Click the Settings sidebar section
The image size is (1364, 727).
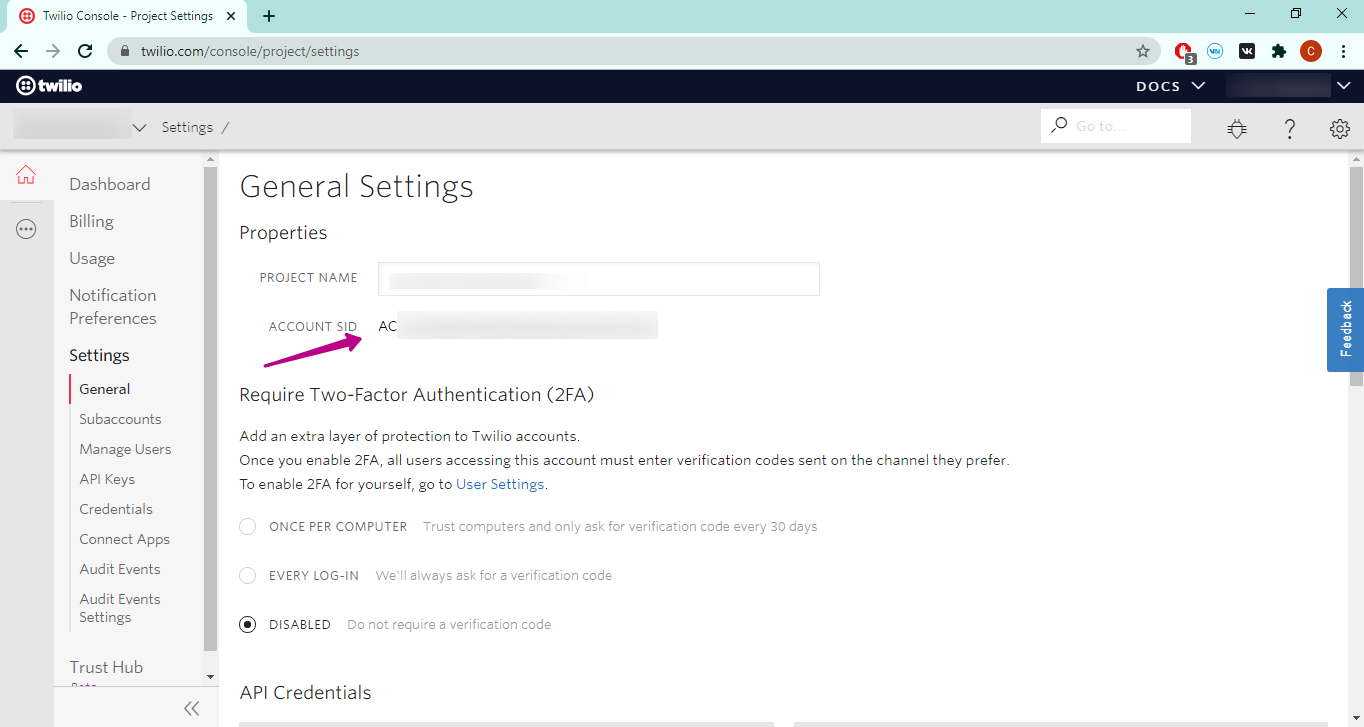coord(99,355)
